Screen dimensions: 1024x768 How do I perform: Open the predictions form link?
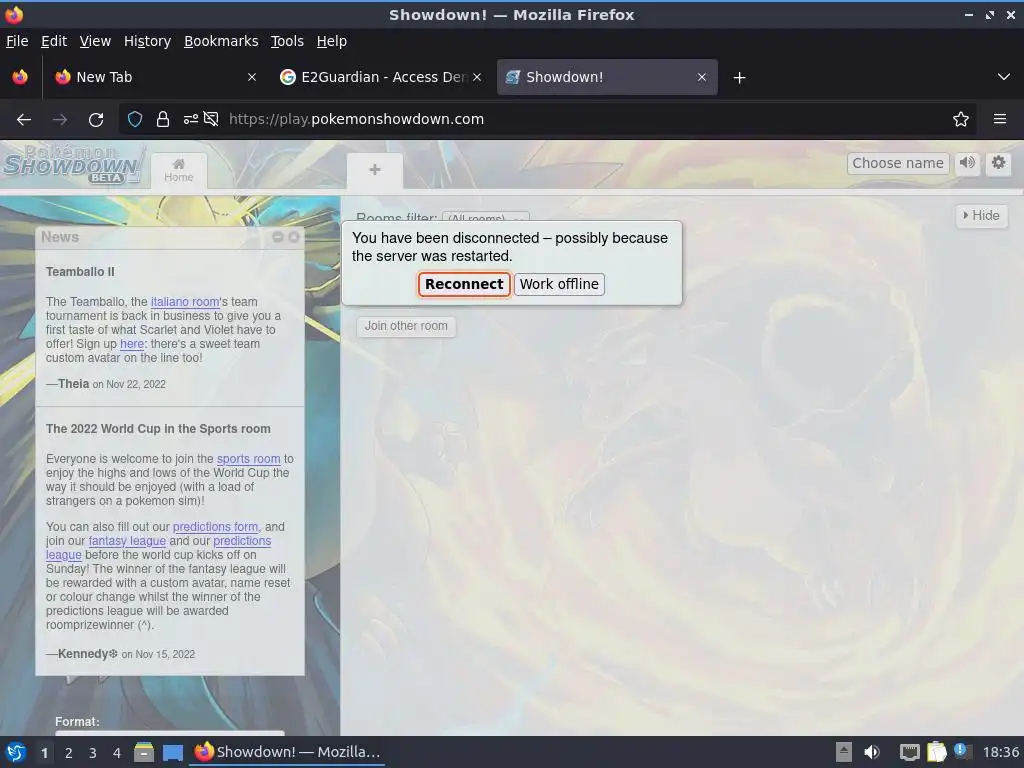tap(216, 526)
